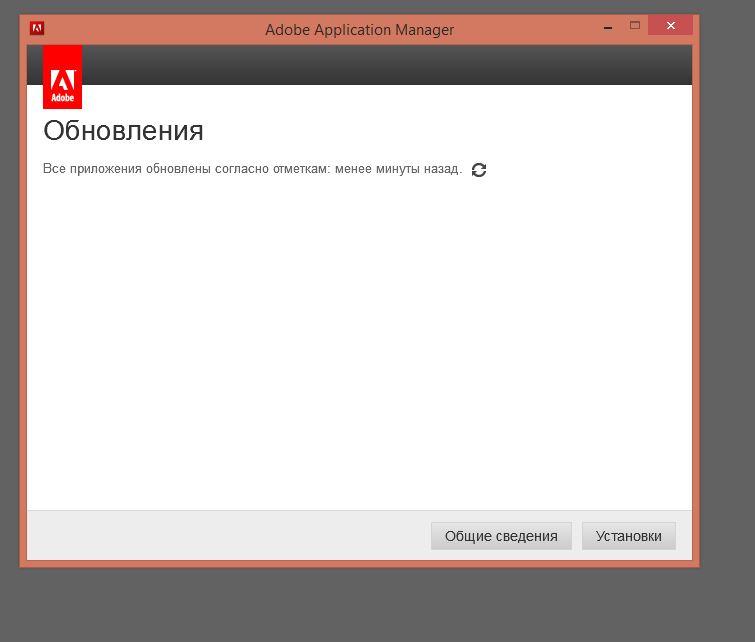Click the 'Все приложения обновлены' status text
Image resolution: width=755 pixels, height=642 pixels.
pyautogui.click(x=252, y=169)
